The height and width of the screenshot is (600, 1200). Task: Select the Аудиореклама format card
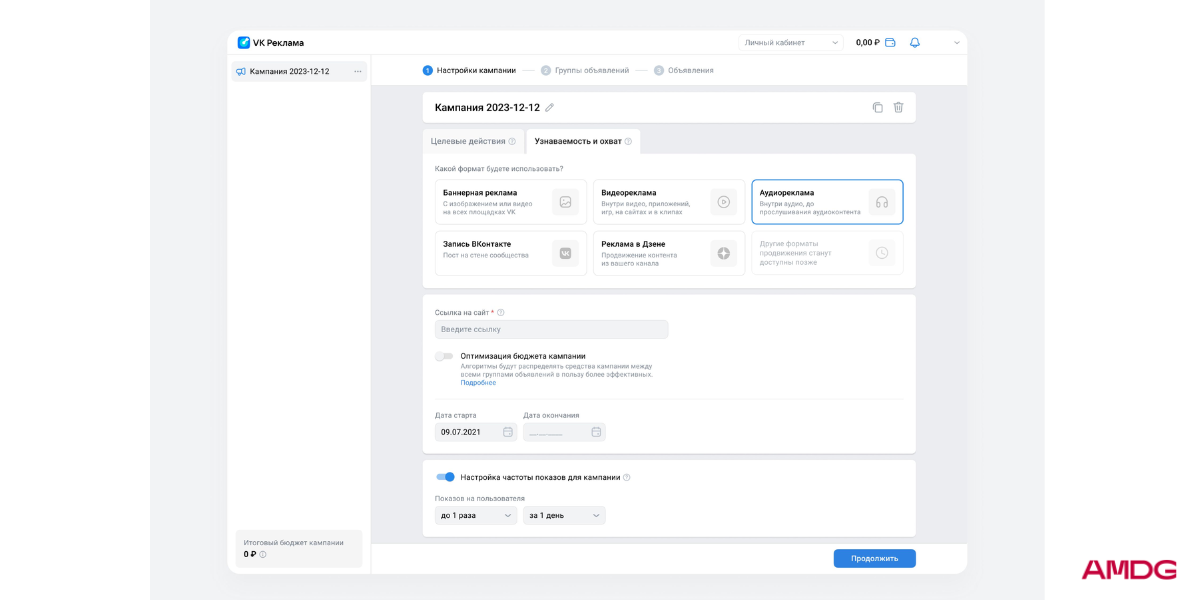[x=827, y=201]
